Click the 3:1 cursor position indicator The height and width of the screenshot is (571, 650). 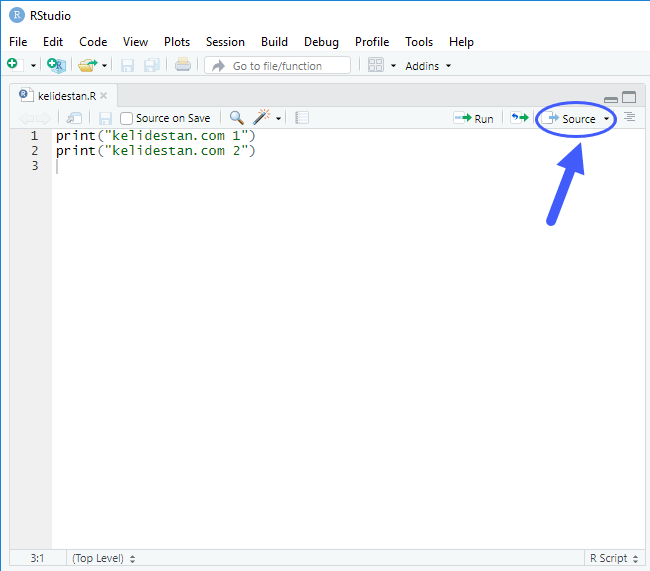coord(37,558)
